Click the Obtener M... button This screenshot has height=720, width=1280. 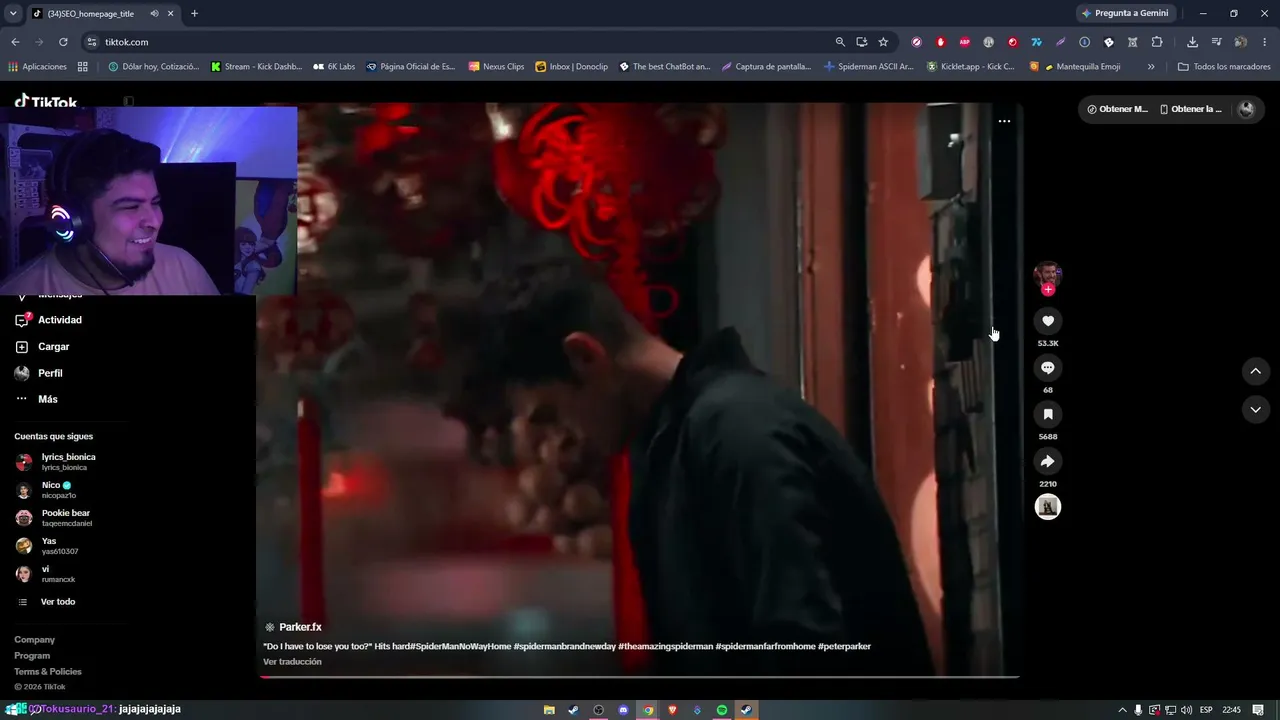click(x=1118, y=109)
